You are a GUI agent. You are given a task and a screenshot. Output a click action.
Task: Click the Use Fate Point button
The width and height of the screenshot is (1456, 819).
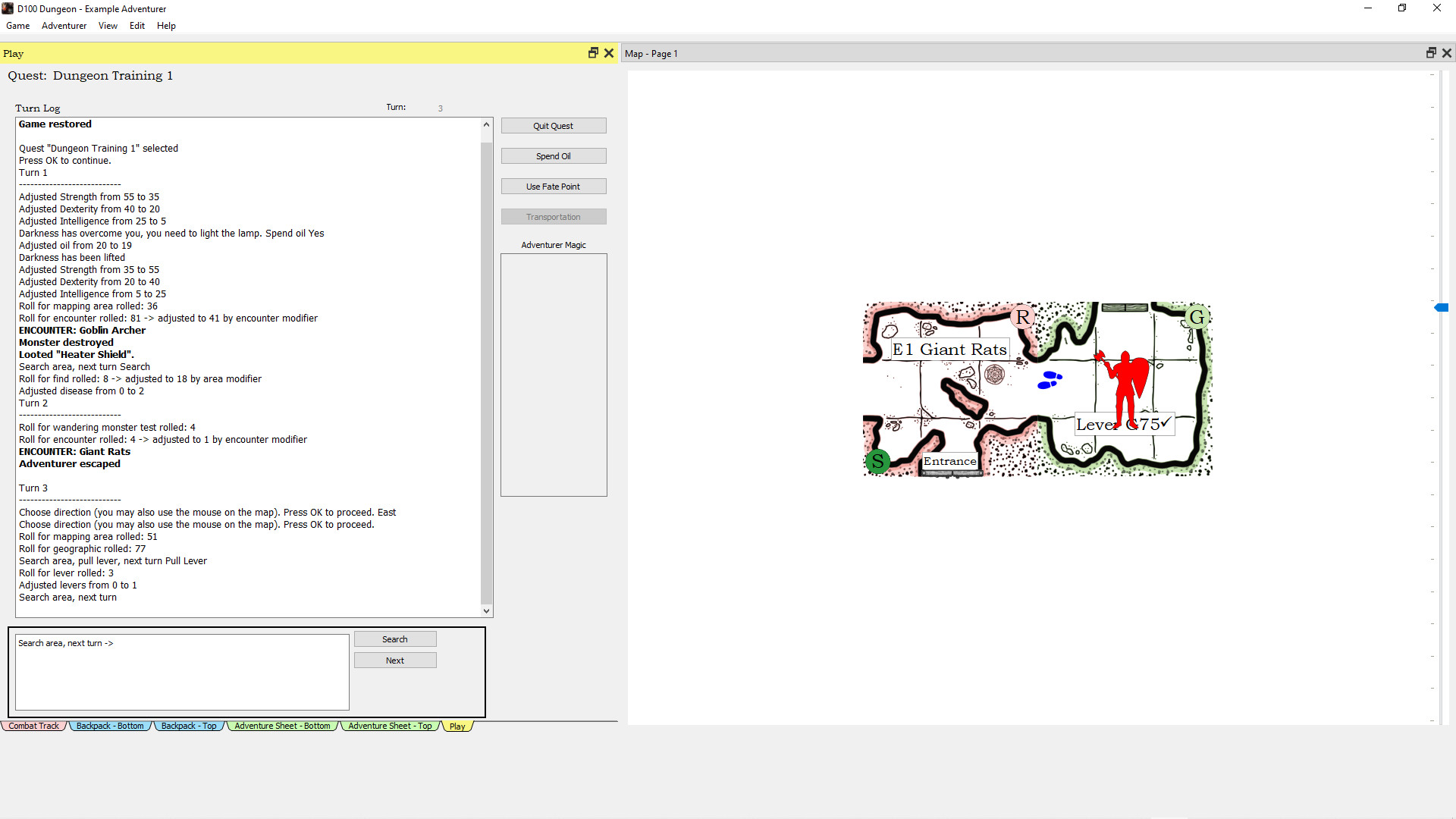click(x=553, y=187)
